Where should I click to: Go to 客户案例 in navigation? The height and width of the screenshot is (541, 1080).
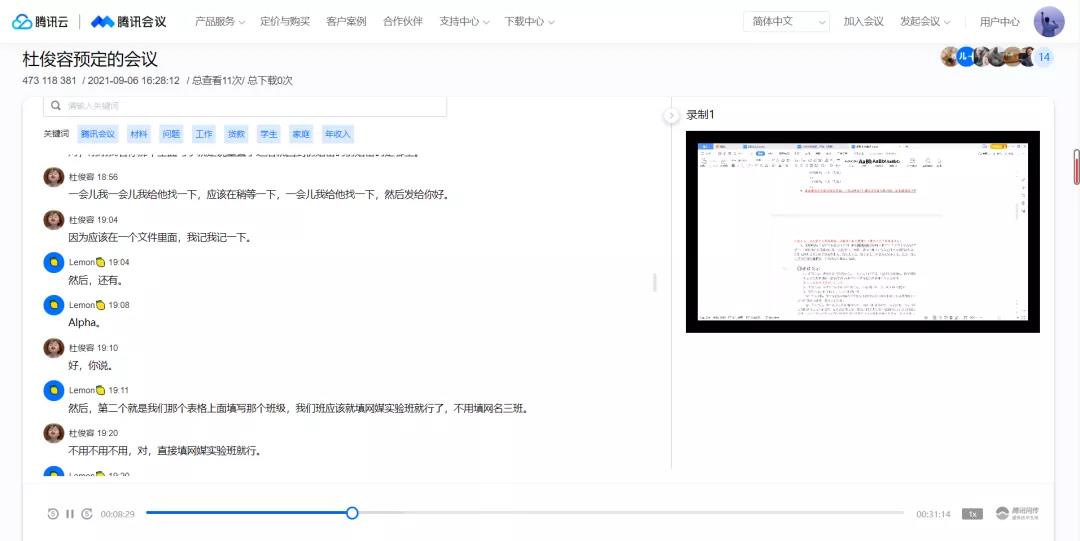coord(346,21)
